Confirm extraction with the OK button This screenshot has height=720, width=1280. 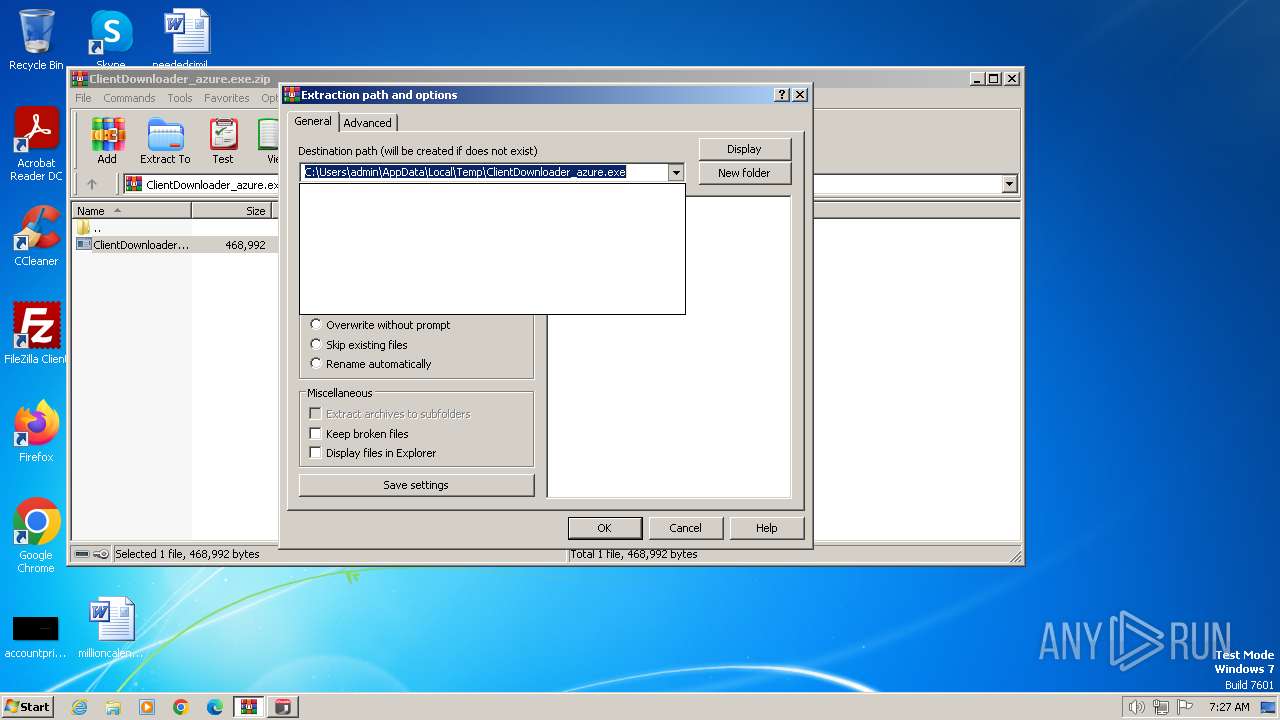pos(604,528)
